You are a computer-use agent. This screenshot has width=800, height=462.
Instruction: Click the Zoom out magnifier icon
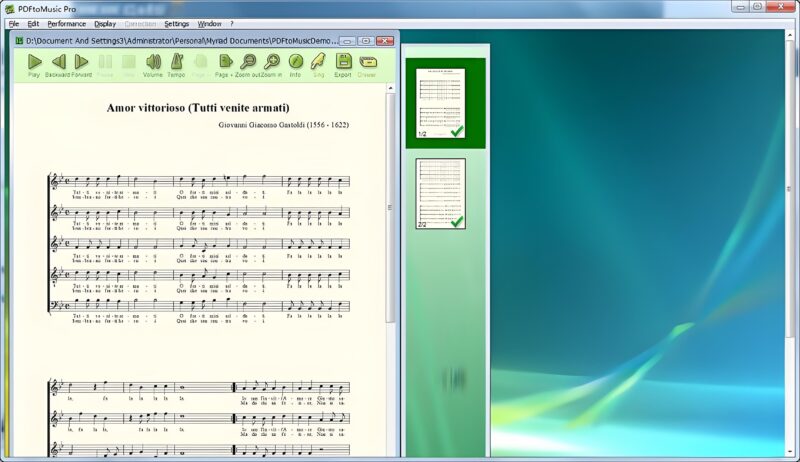pyautogui.click(x=248, y=62)
